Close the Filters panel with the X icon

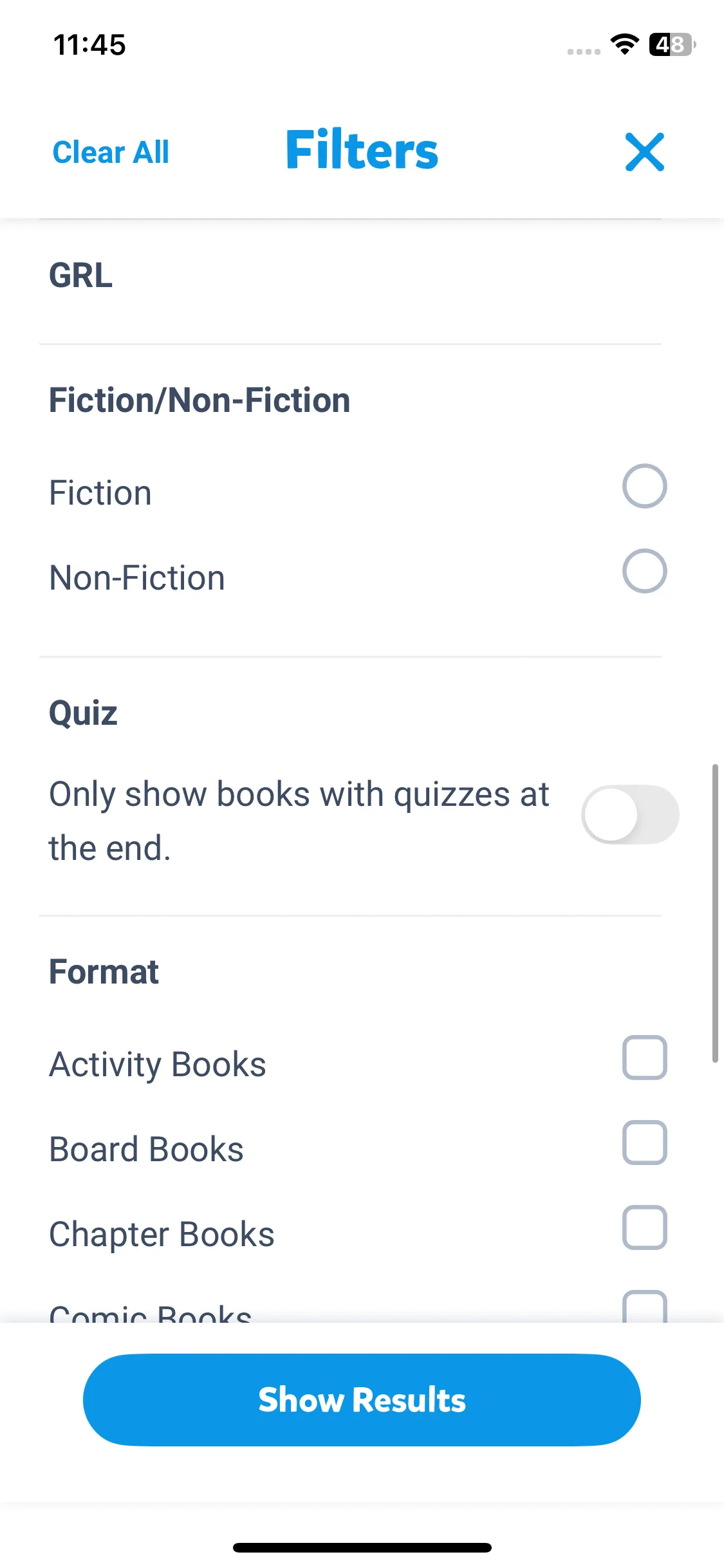click(644, 152)
